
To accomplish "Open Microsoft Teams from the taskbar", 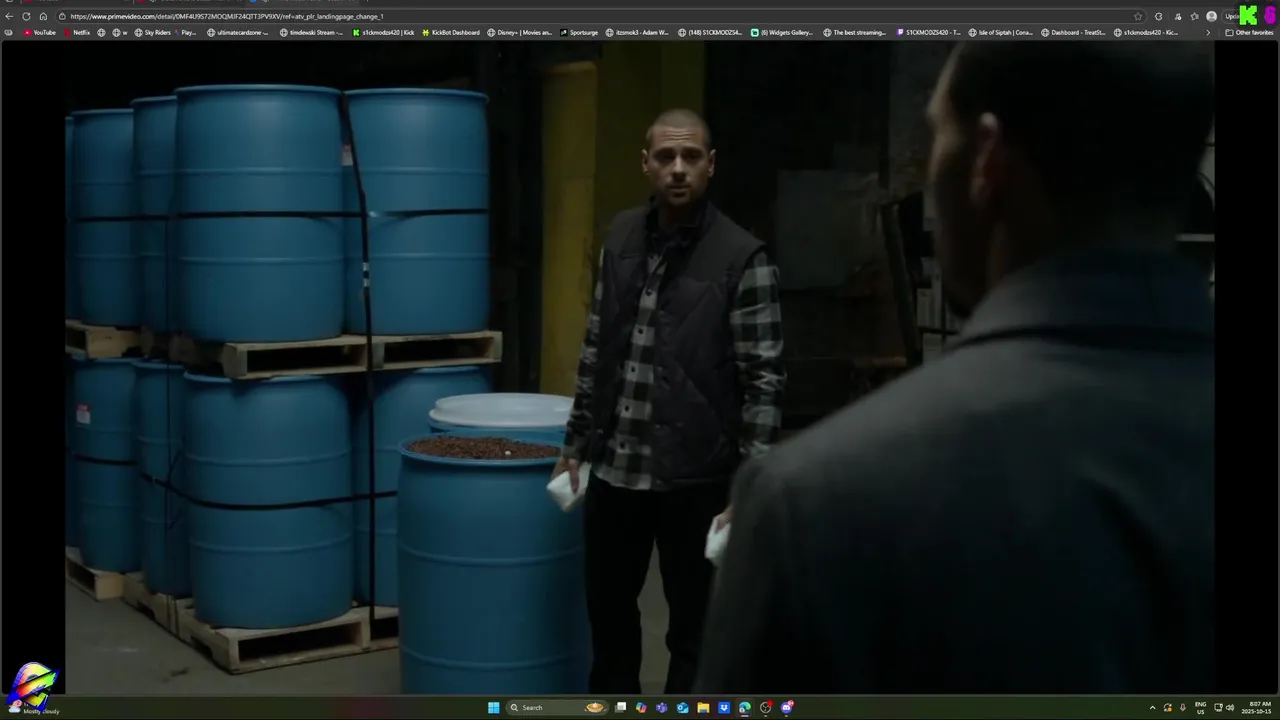I will [x=661, y=708].
